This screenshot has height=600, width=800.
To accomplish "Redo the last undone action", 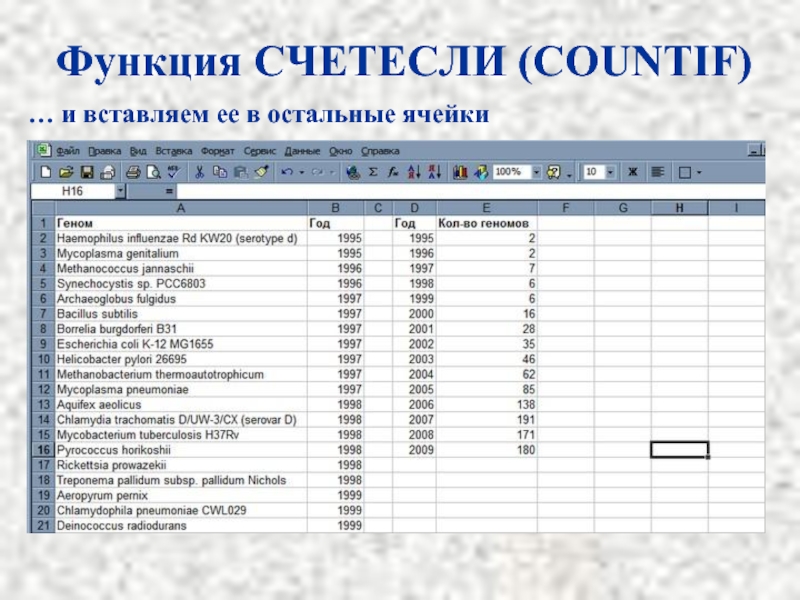I will click(x=317, y=172).
